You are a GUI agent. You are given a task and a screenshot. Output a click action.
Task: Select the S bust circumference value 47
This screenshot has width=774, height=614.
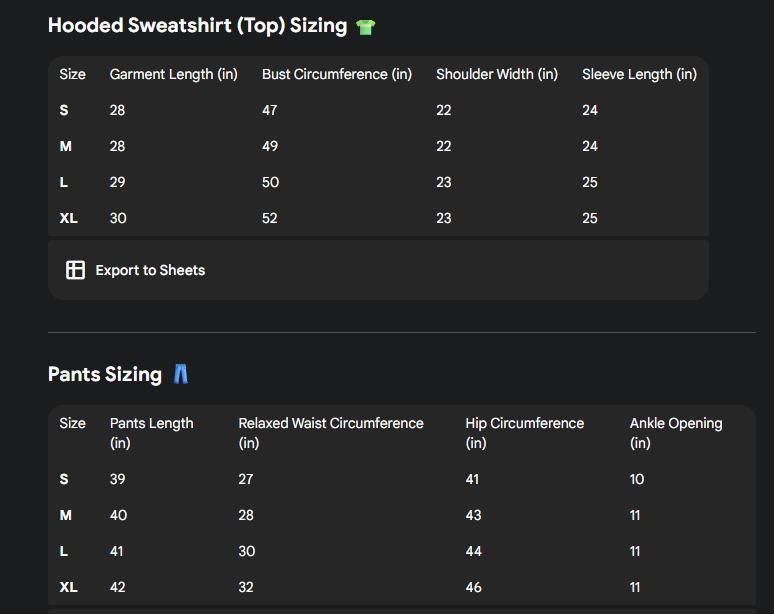270,110
